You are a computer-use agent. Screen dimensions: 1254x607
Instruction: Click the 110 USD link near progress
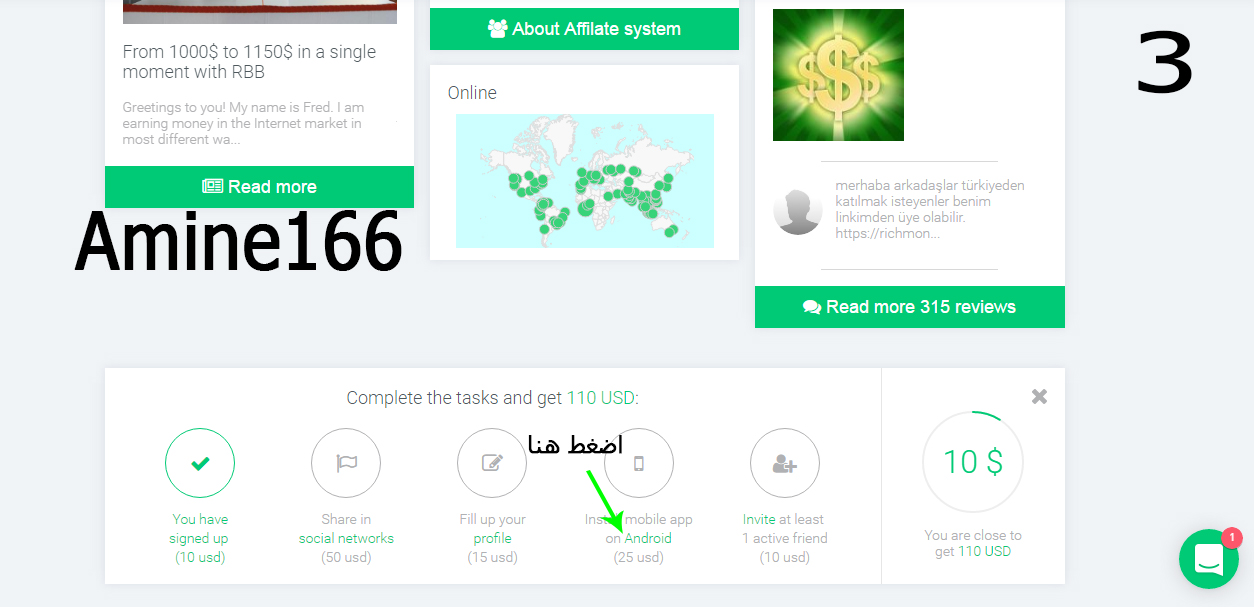pos(984,551)
